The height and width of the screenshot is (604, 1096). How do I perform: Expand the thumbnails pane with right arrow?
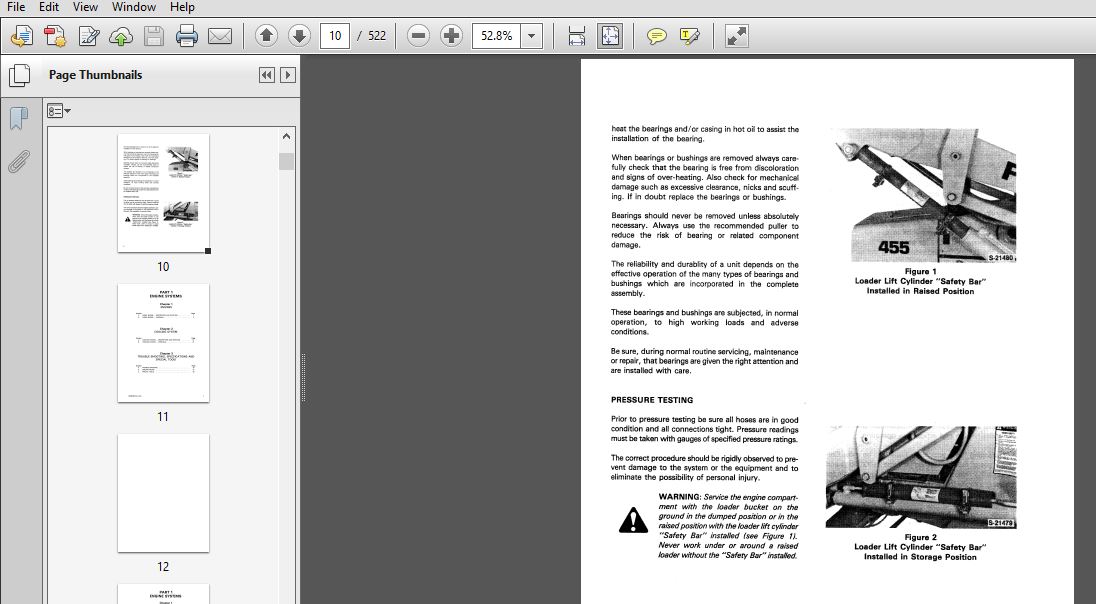click(287, 75)
